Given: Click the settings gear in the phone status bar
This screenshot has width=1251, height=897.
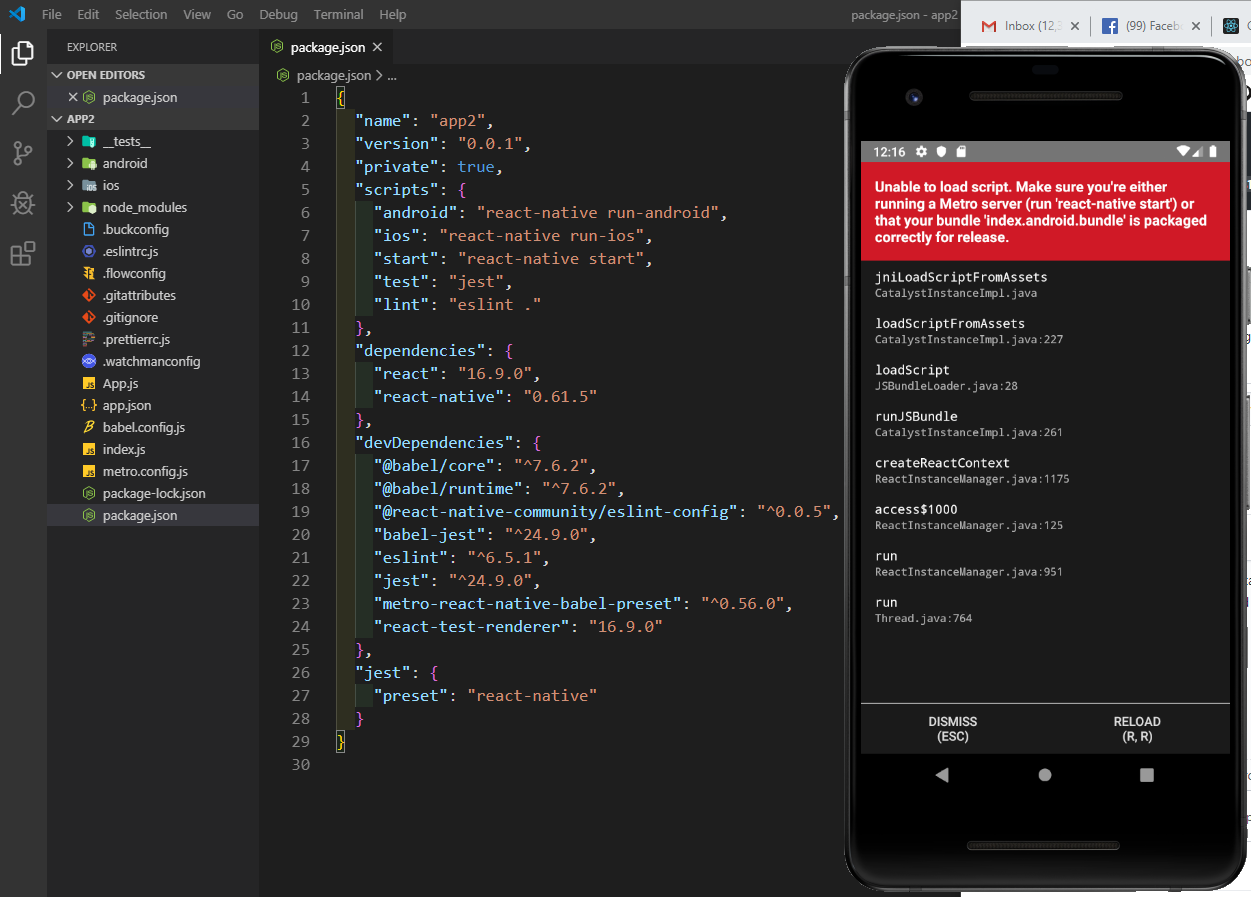Looking at the screenshot, I should [x=922, y=151].
